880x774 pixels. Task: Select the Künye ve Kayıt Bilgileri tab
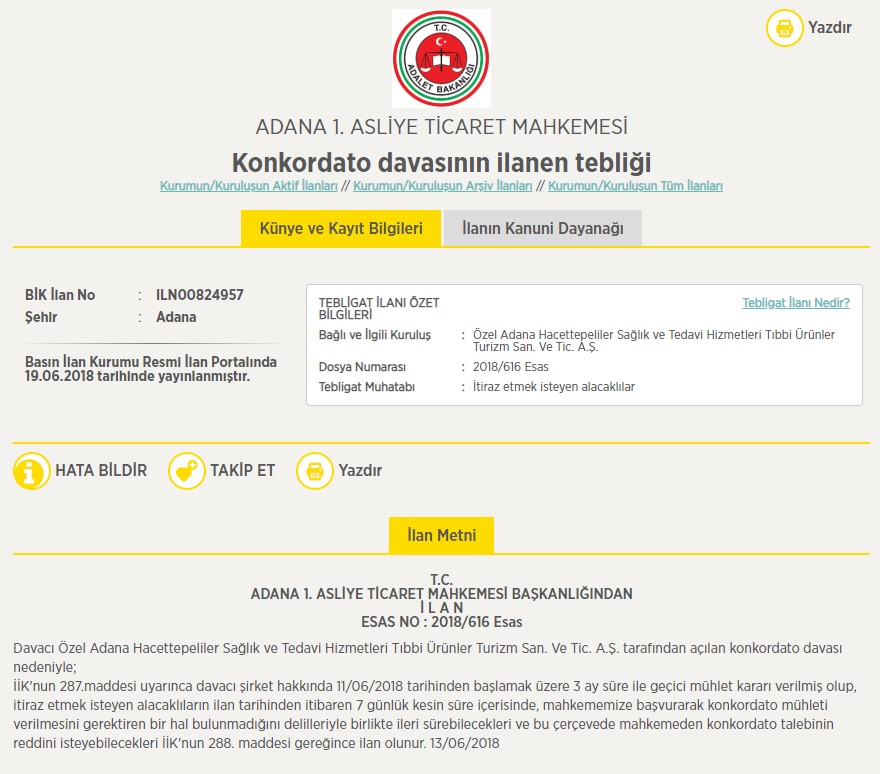(x=341, y=229)
